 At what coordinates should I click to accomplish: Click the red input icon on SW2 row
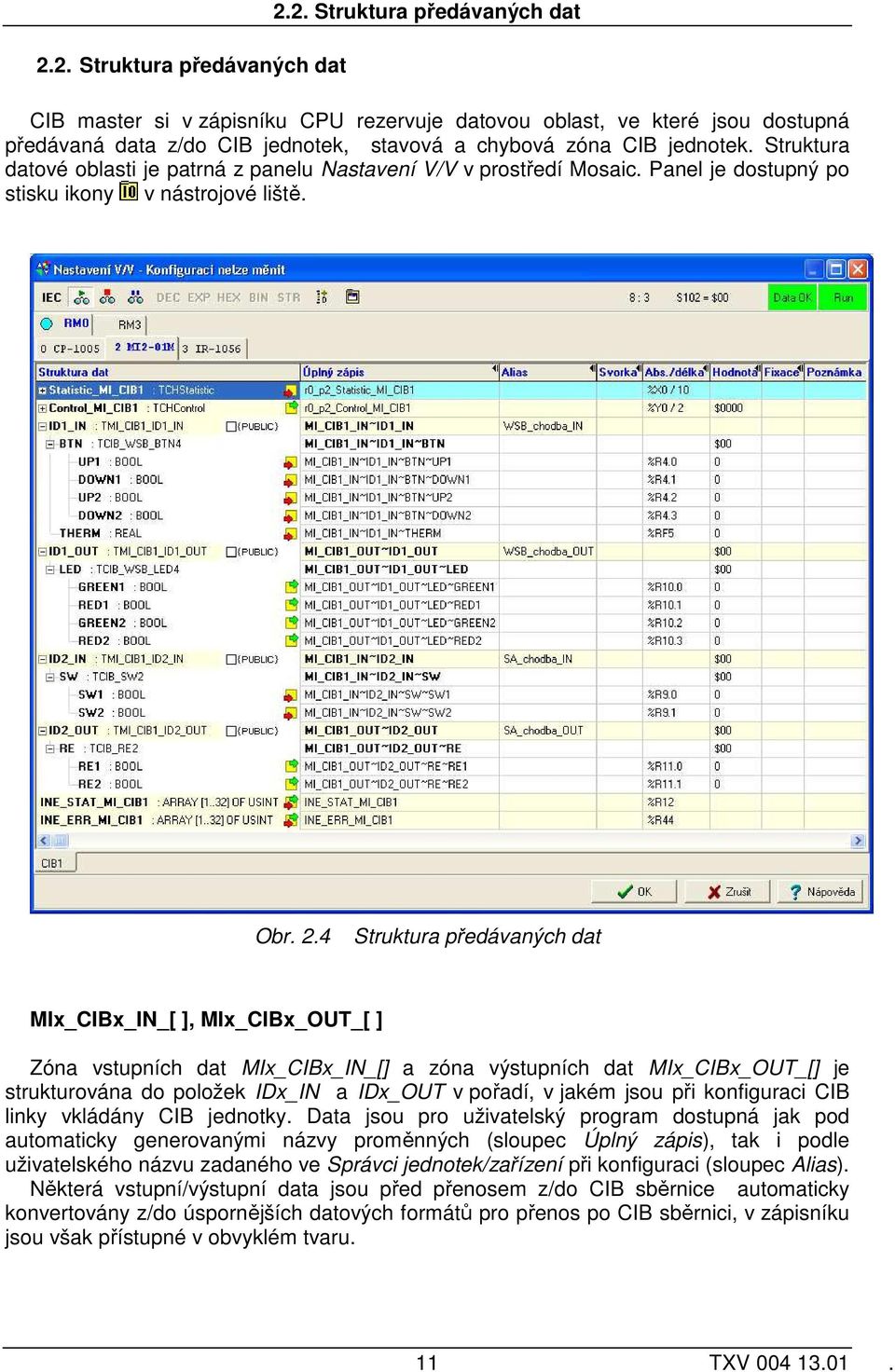pyautogui.click(x=291, y=713)
